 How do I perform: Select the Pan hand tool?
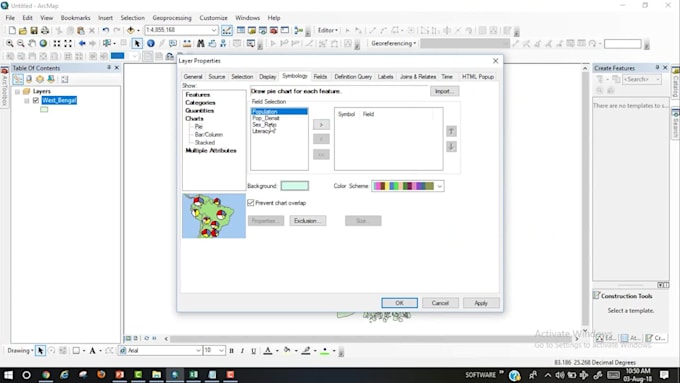pyautogui.click(x=32, y=43)
